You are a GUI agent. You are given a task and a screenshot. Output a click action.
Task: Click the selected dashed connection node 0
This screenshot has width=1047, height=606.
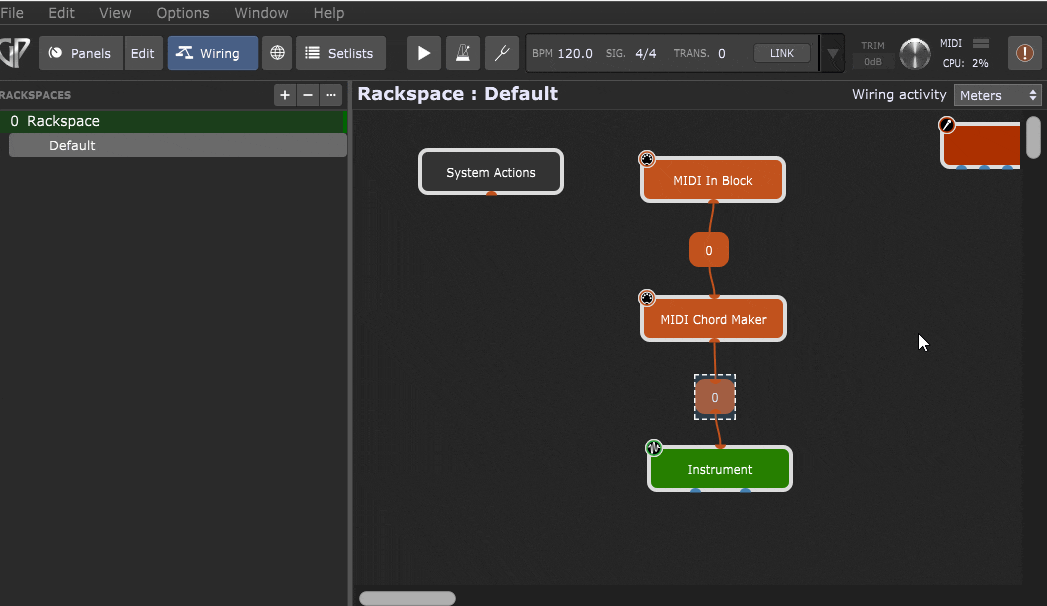[714, 397]
